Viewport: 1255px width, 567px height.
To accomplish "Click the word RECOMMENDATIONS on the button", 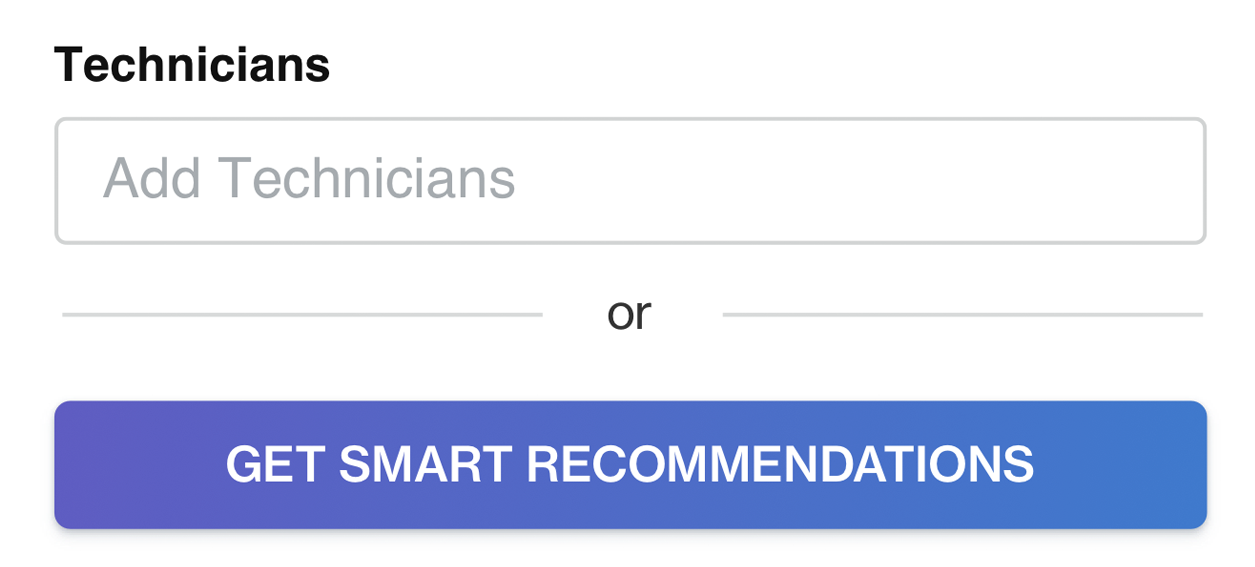I will tap(780, 465).
